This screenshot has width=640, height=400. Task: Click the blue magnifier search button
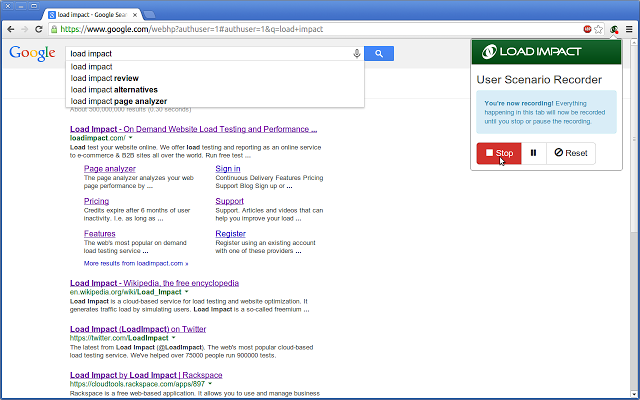(x=379, y=53)
